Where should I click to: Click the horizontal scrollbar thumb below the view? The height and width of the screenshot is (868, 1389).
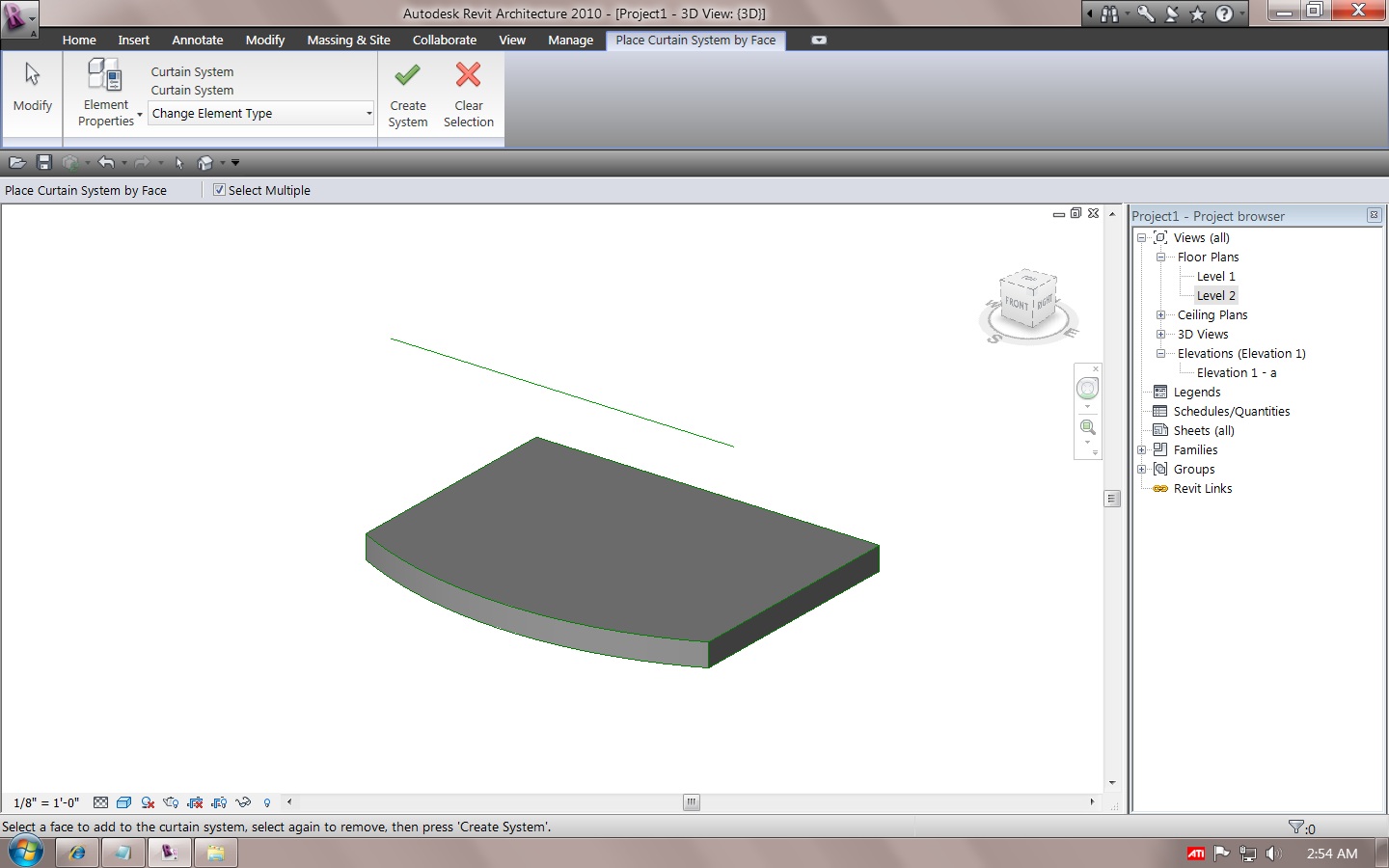point(692,802)
